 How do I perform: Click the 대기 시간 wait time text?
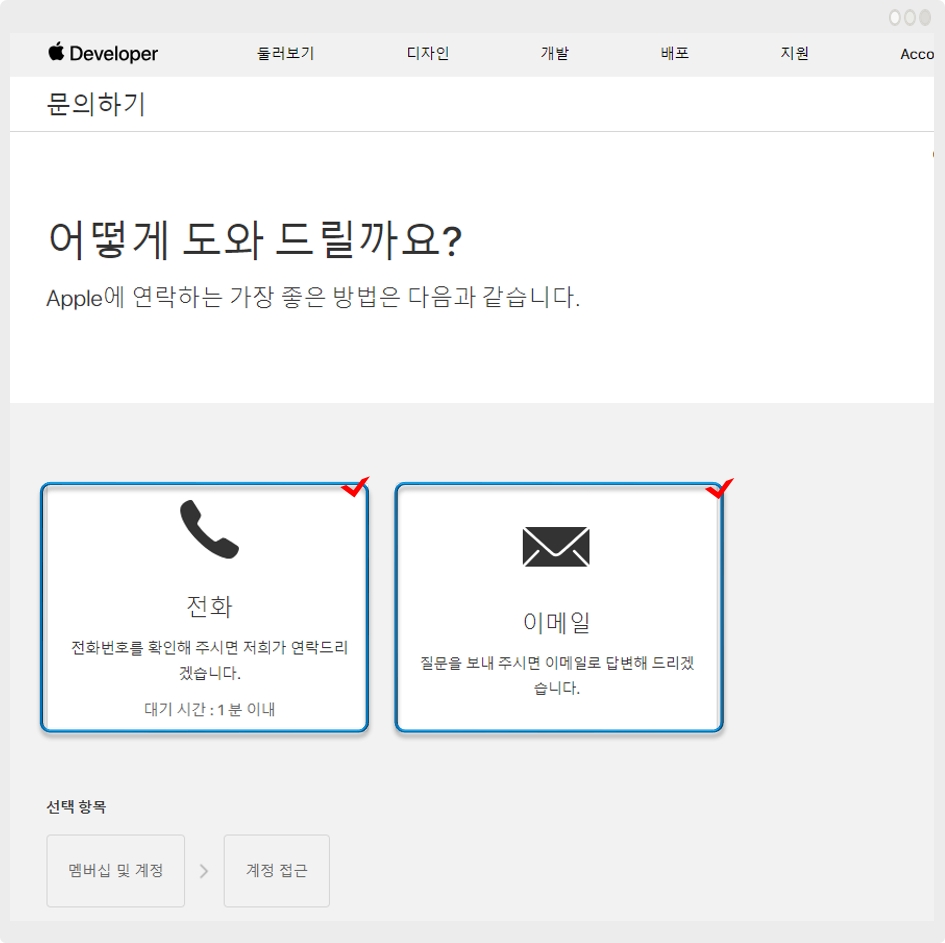(209, 710)
